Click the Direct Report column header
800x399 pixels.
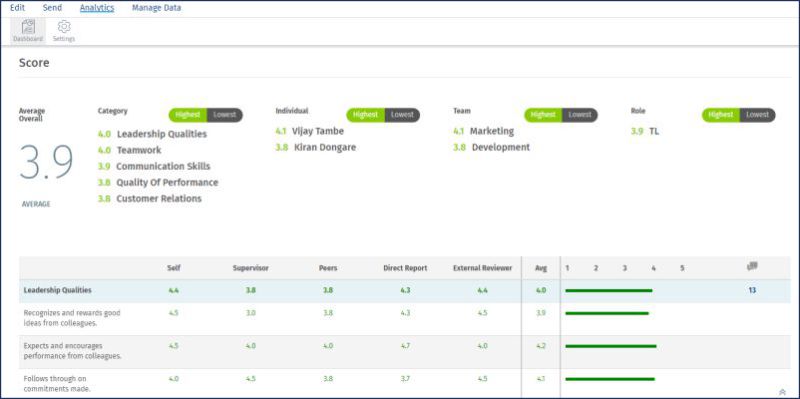pyautogui.click(x=405, y=268)
